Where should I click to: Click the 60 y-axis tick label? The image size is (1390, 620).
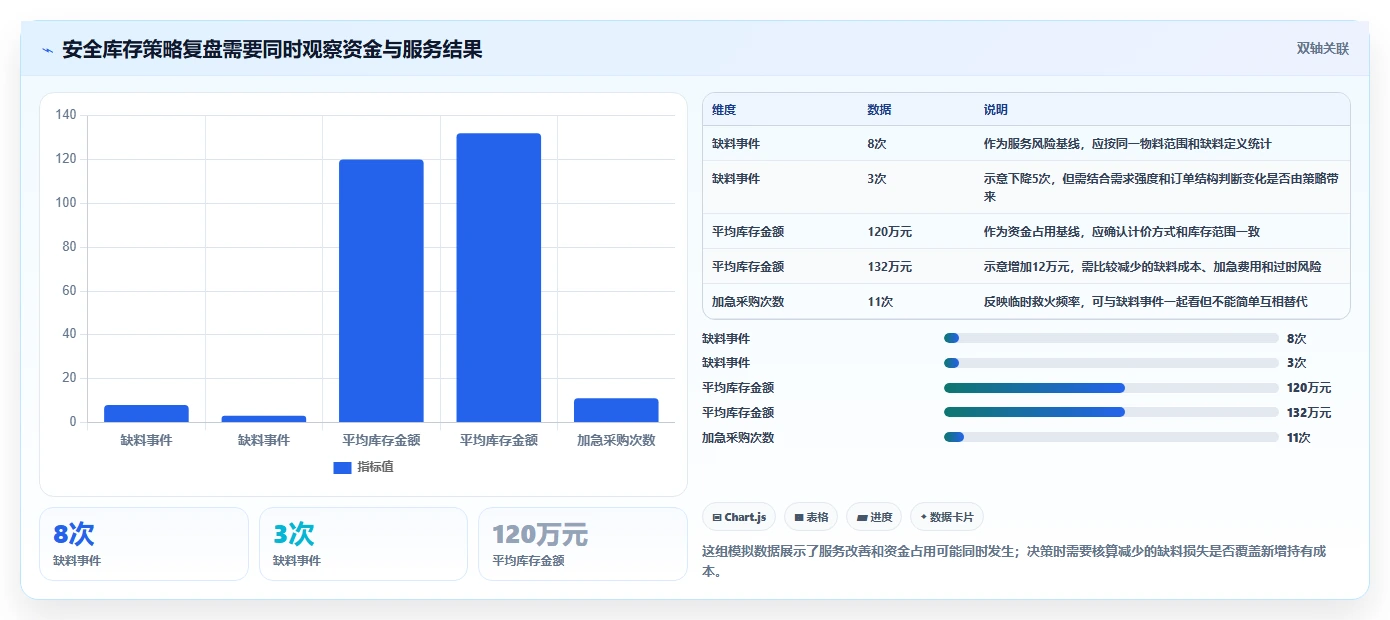click(69, 291)
